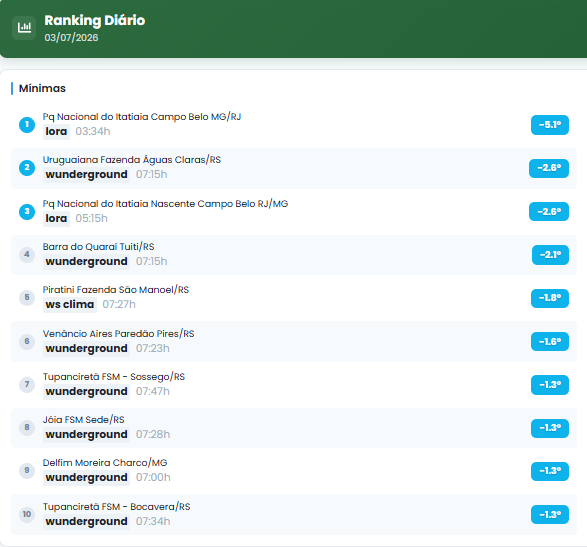The width and height of the screenshot is (587, 547).
Task: Open Pq Nacional do Itatiaia Campo Belo MG/RJ
Action: coord(142,117)
